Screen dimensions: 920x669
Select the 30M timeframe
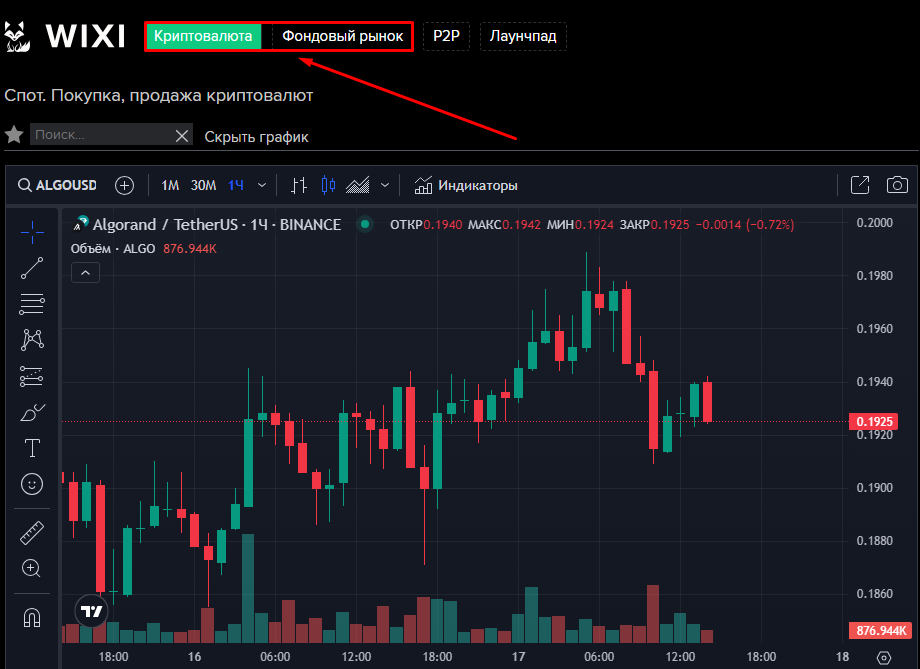click(203, 185)
